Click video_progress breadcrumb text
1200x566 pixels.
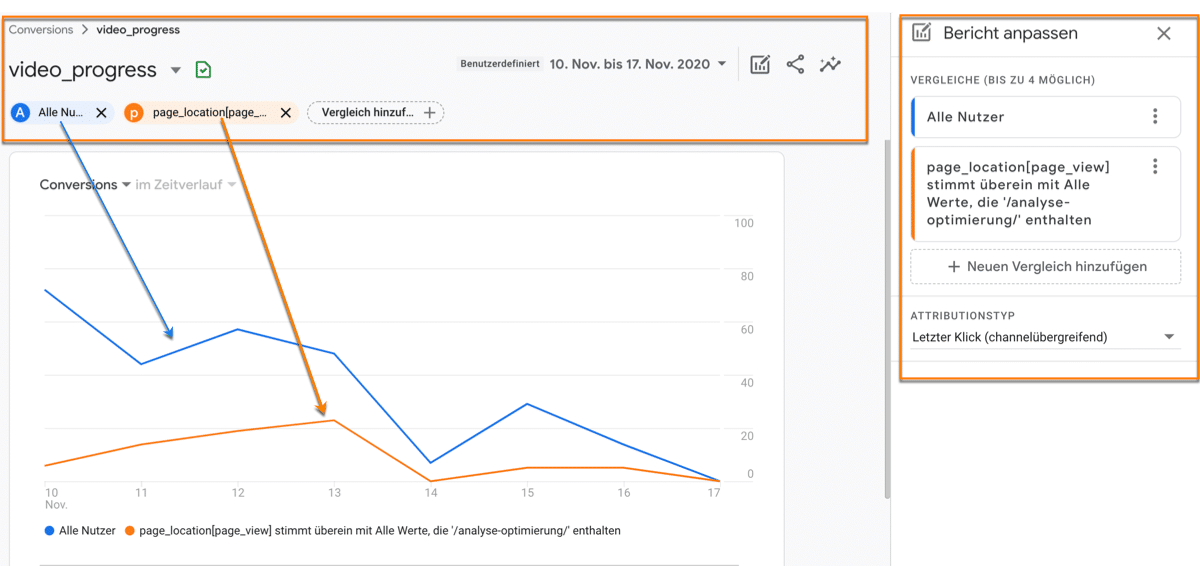point(138,30)
